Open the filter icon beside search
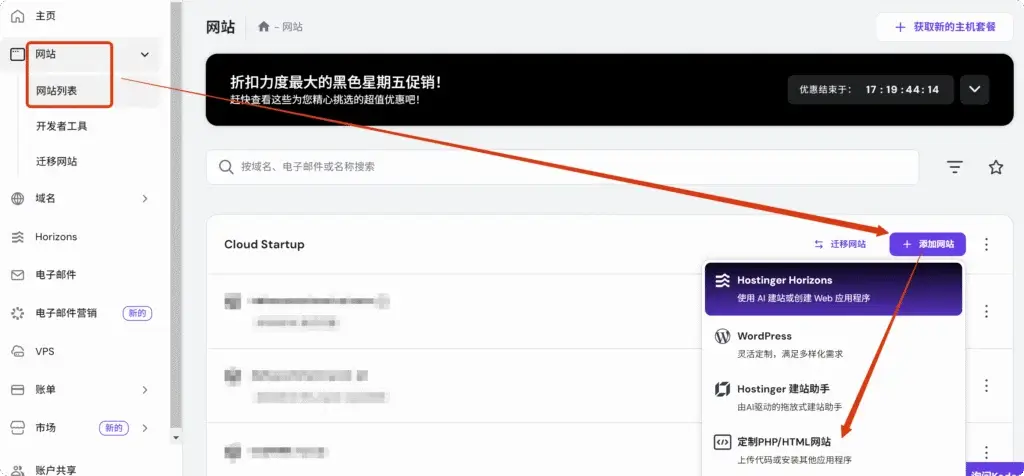Image resolution: width=1024 pixels, height=476 pixels. 955,167
